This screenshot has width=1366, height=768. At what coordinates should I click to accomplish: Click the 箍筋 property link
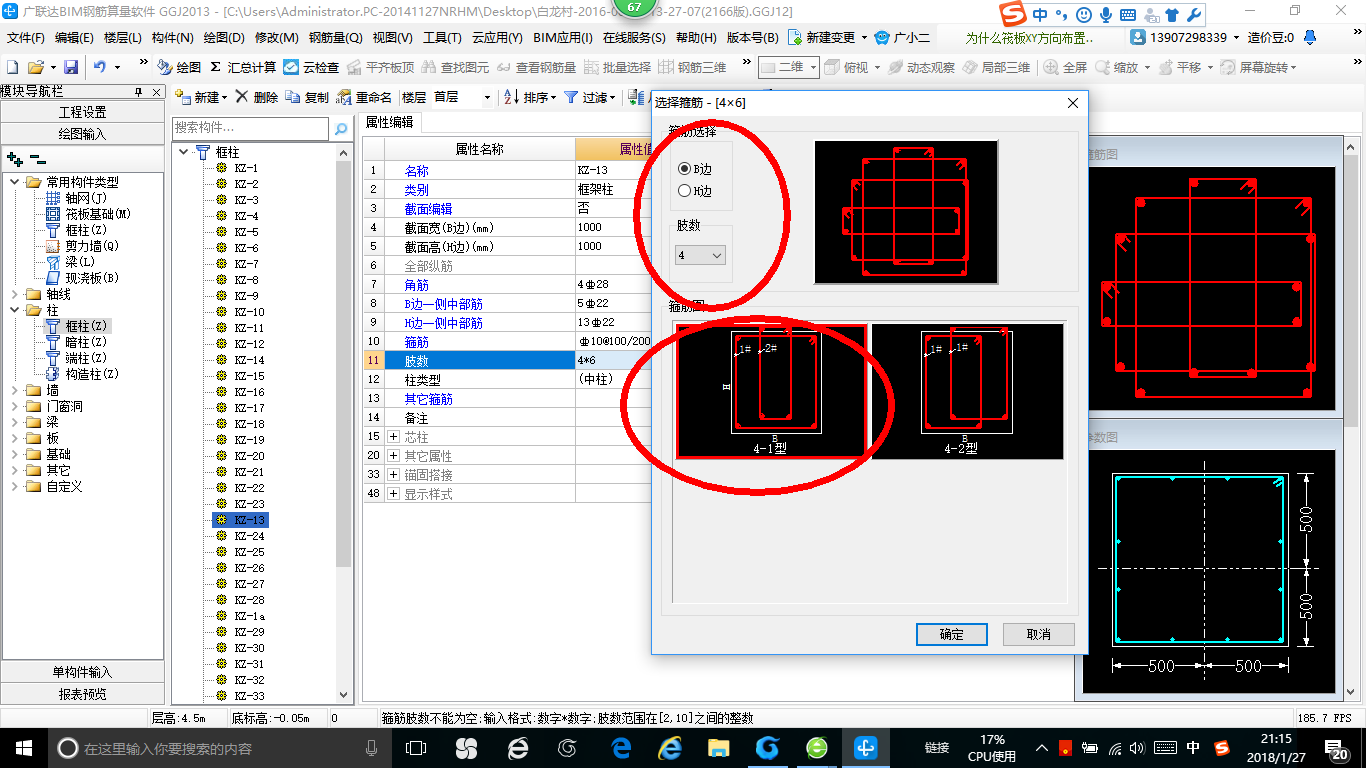[x=416, y=342]
